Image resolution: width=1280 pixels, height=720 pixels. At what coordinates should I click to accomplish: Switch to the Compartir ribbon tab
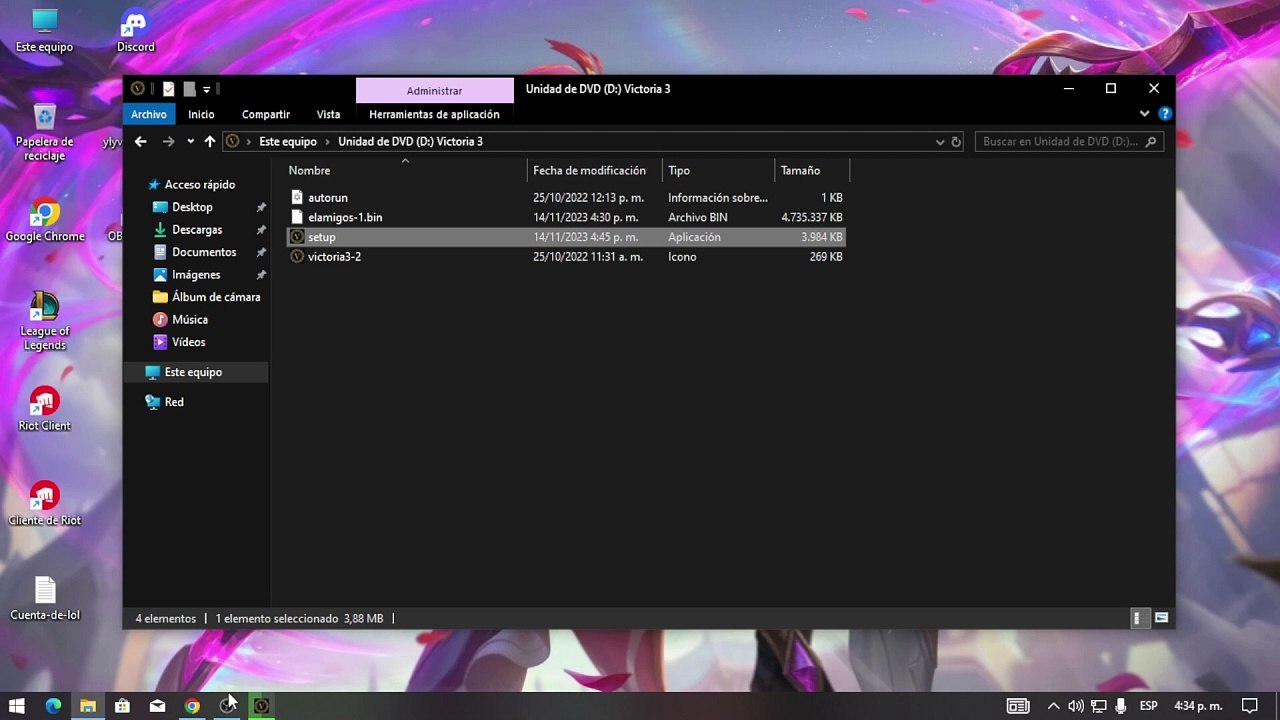point(266,114)
